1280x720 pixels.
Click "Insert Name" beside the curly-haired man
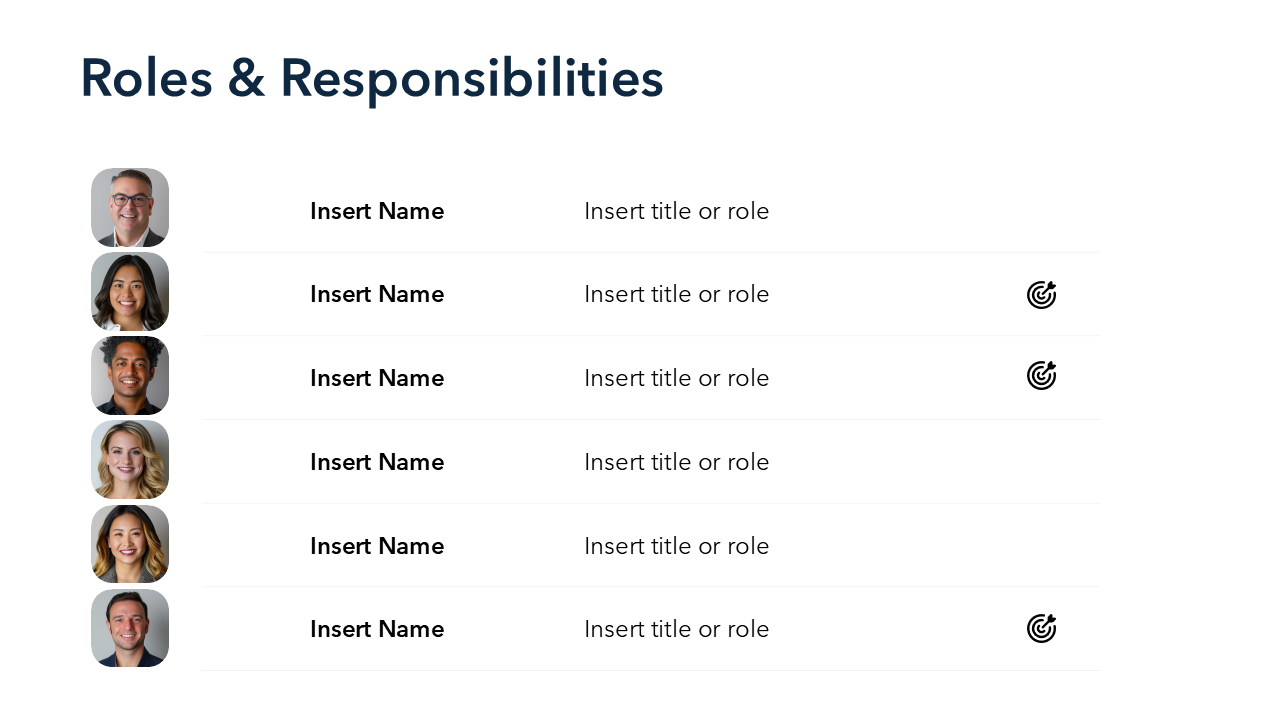[377, 379]
